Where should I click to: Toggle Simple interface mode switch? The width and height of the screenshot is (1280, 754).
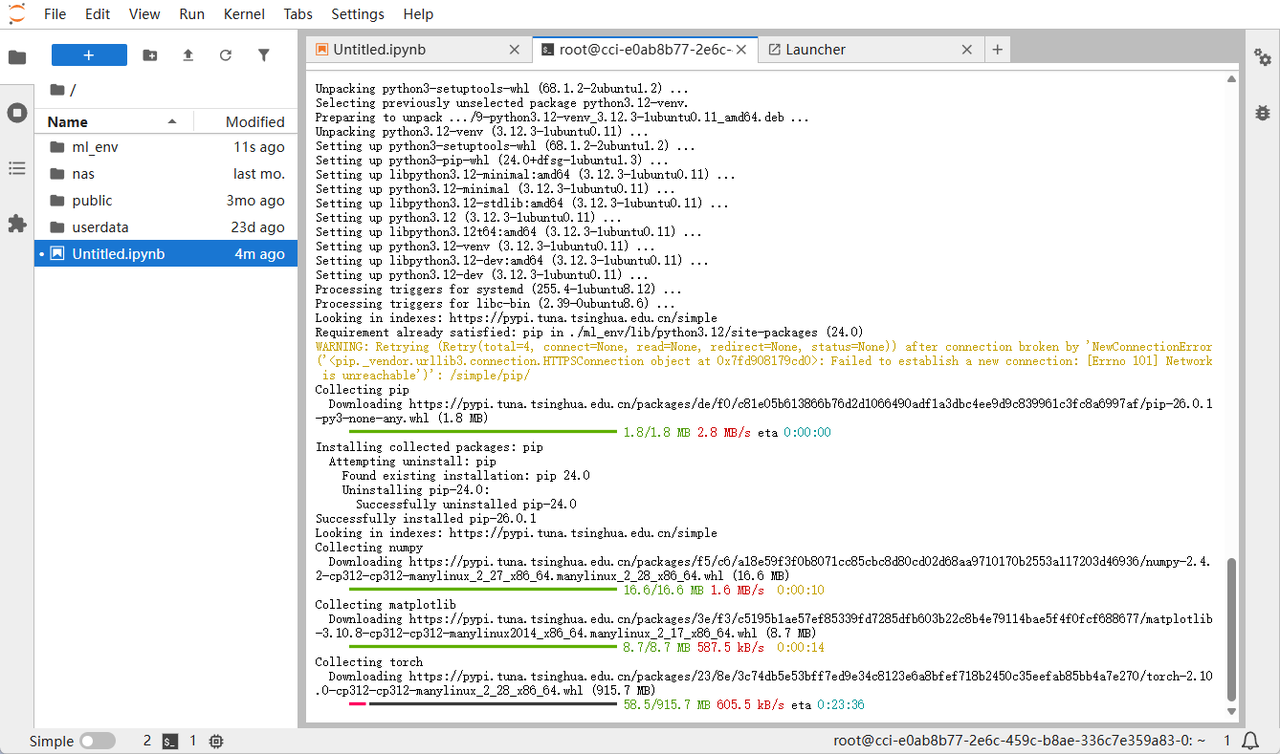coord(97,741)
